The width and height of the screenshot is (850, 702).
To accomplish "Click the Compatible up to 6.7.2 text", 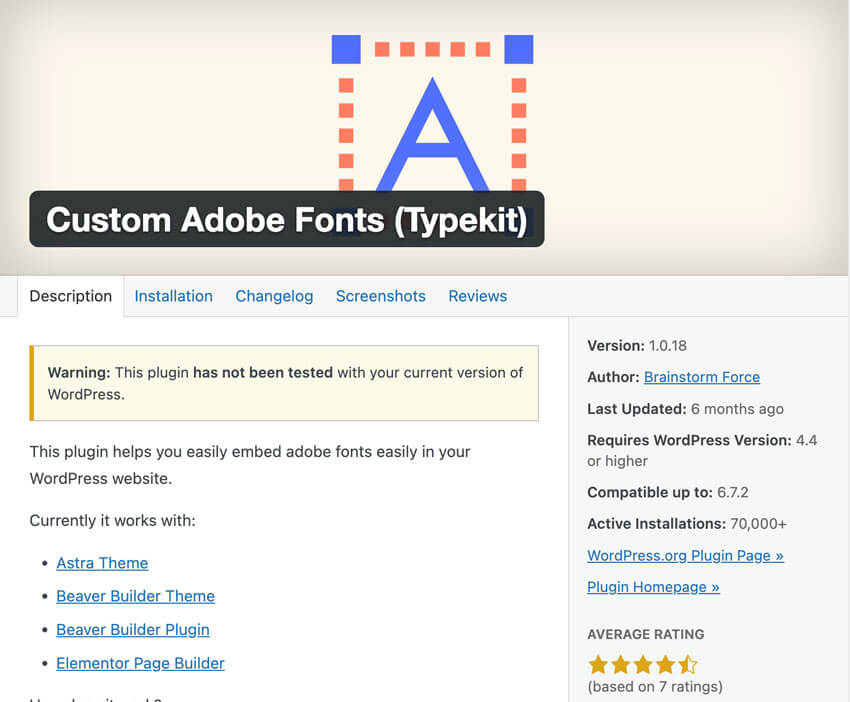I will tap(668, 493).
